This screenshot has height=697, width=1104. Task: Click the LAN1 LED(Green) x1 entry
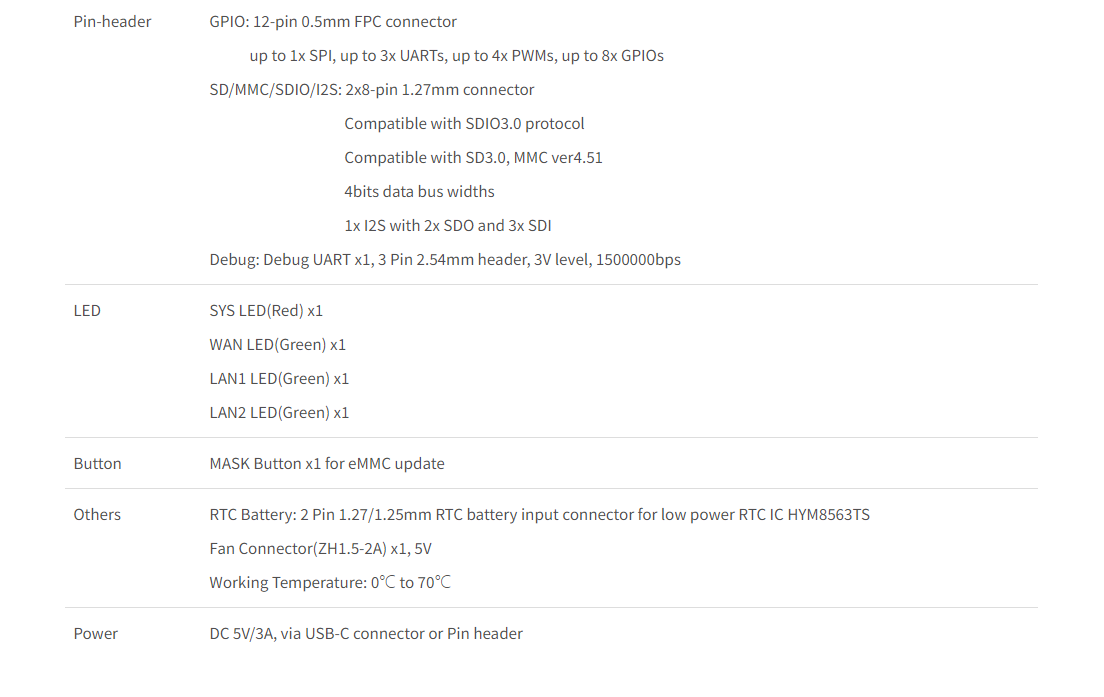tap(279, 378)
